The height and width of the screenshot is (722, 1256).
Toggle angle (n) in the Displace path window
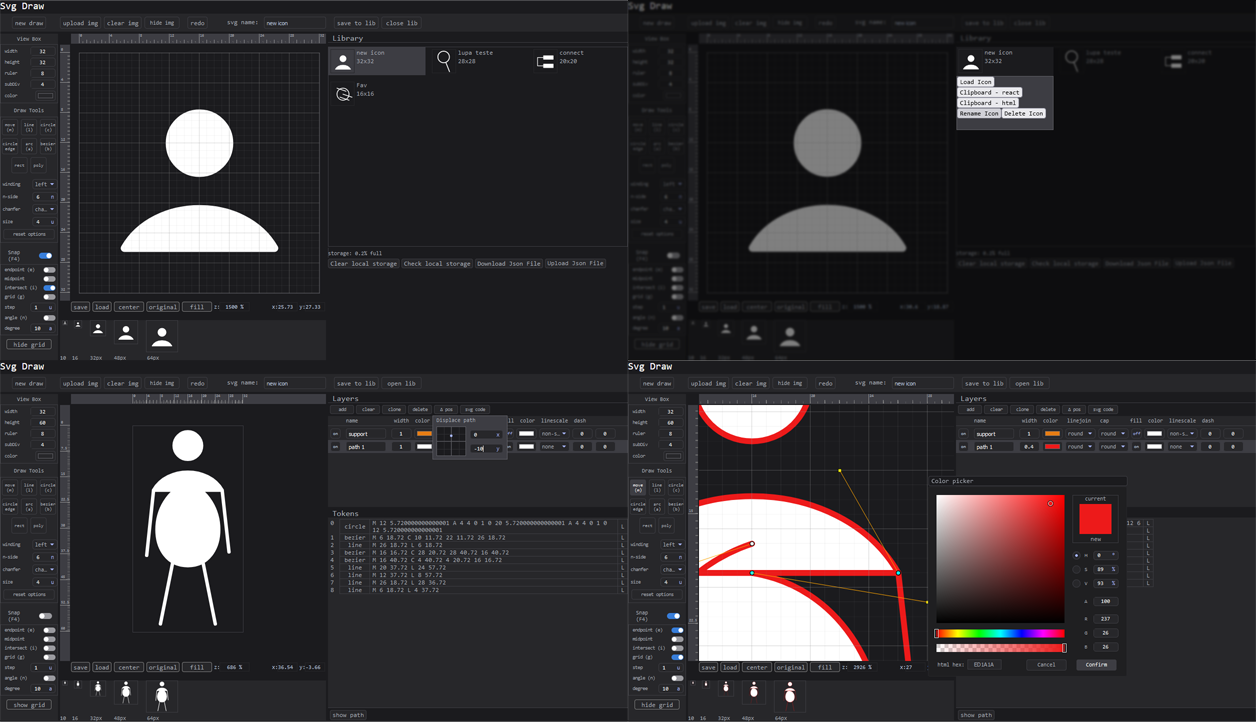(x=49, y=678)
